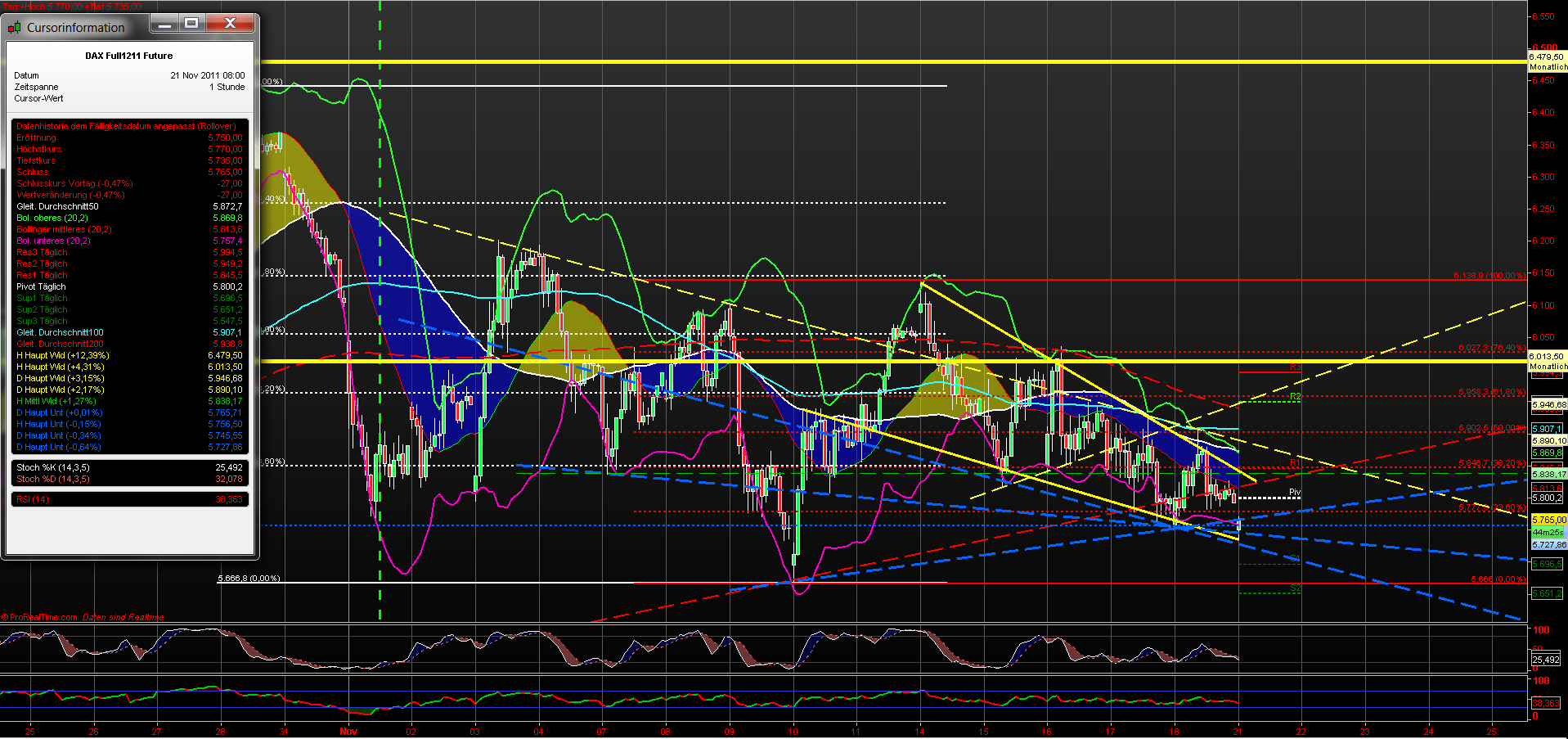Click the red R3 level label on the chart

[x=1294, y=367]
